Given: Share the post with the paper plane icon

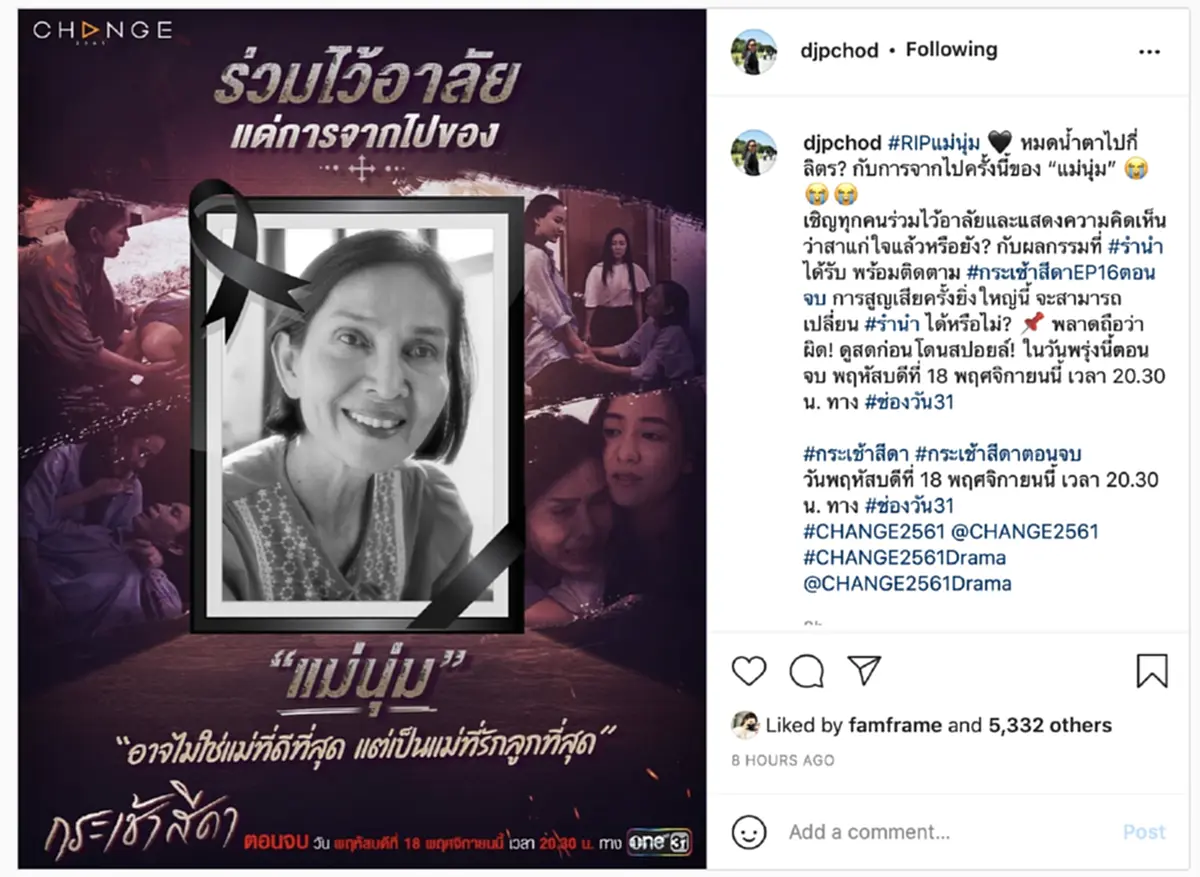Looking at the screenshot, I should point(864,669).
